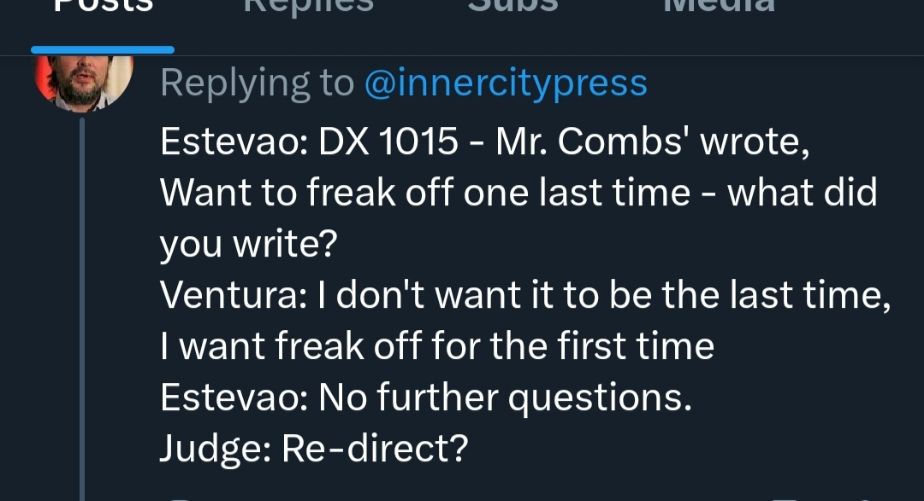
Task: Follow the @innercitypress mention link
Action: pos(506,83)
